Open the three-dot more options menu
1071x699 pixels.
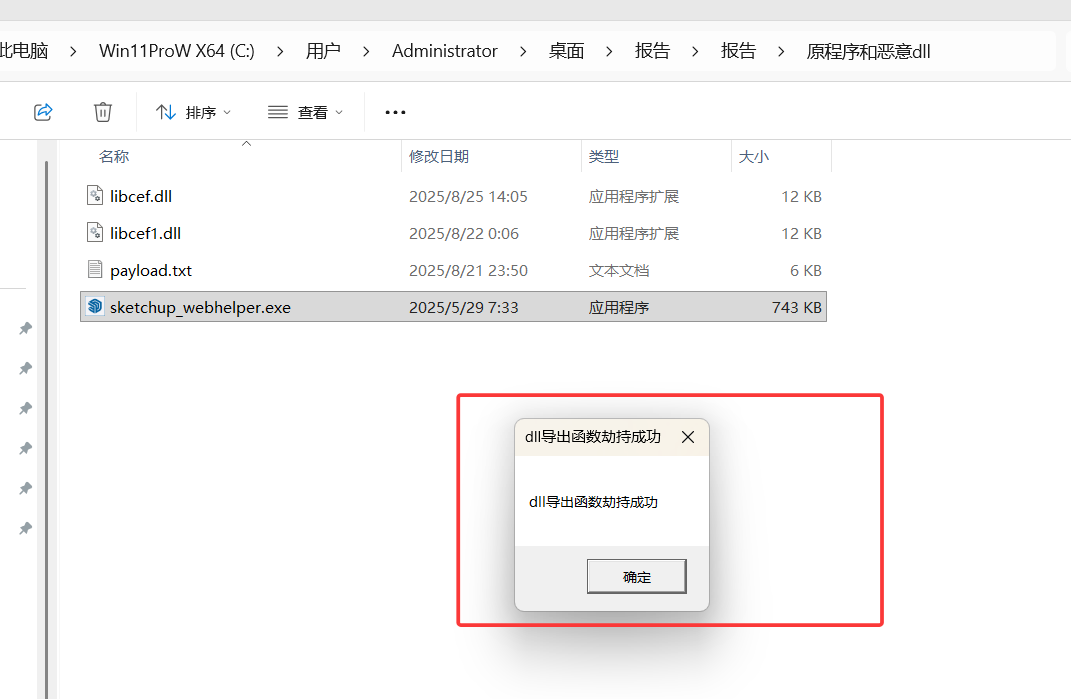pyautogui.click(x=395, y=112)
